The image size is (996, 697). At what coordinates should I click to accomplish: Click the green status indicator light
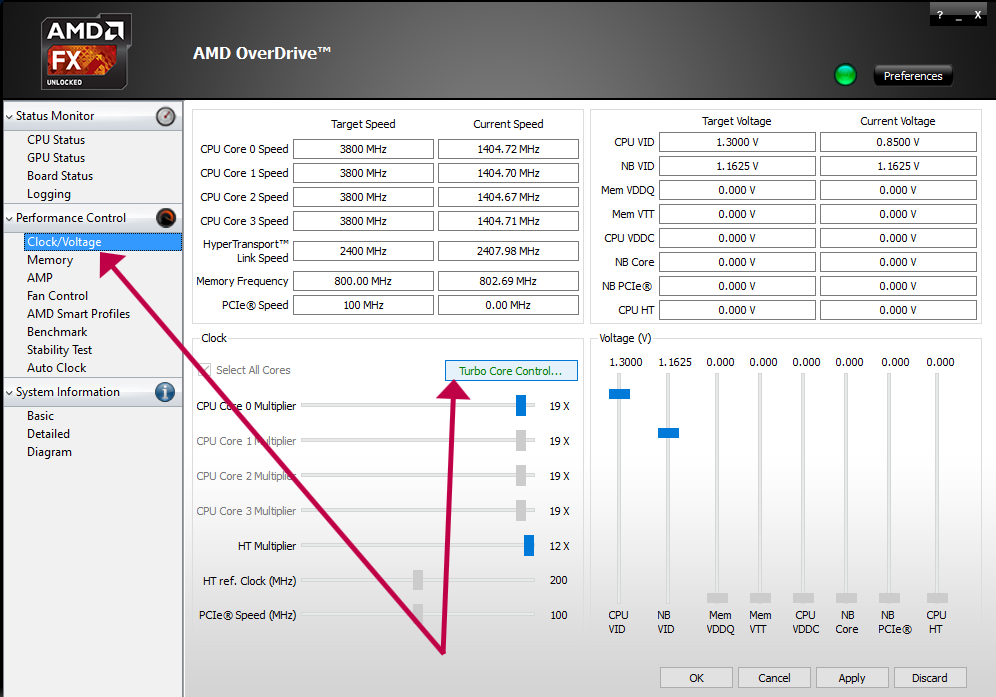coord(846,75)
